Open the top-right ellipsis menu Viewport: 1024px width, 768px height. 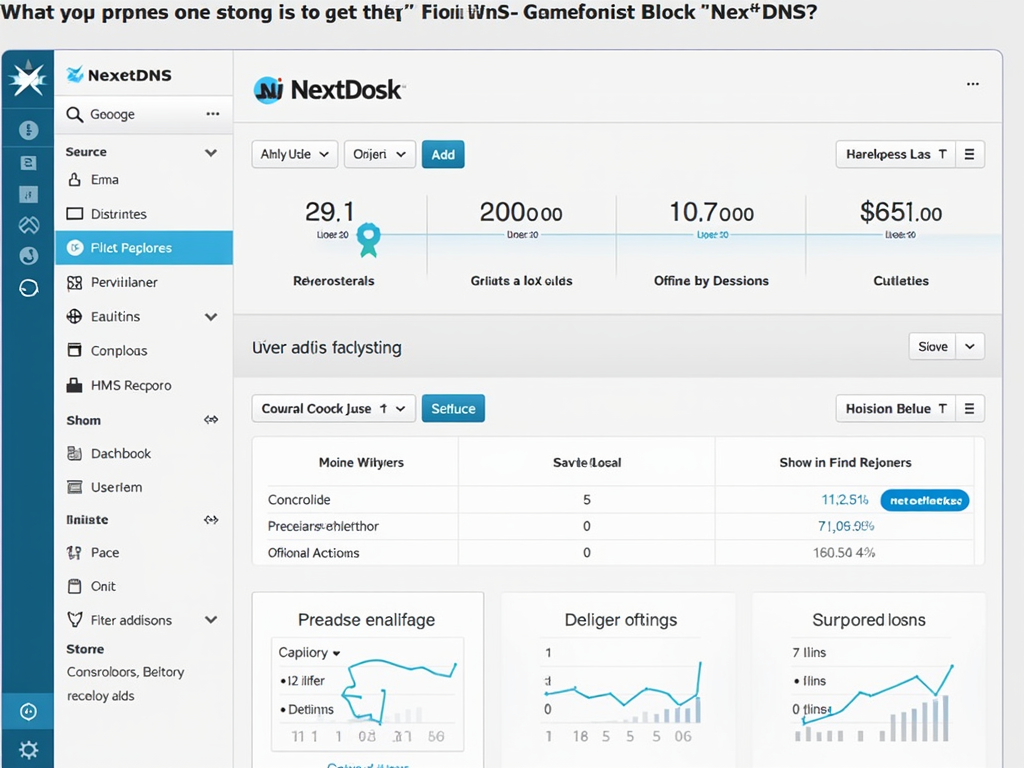(x=972, y=84)
